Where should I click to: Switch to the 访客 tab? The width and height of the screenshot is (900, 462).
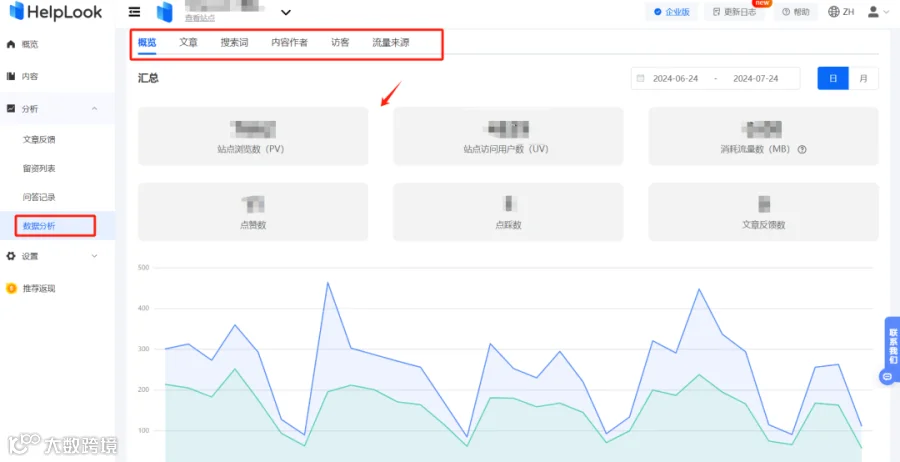point(340,42)
